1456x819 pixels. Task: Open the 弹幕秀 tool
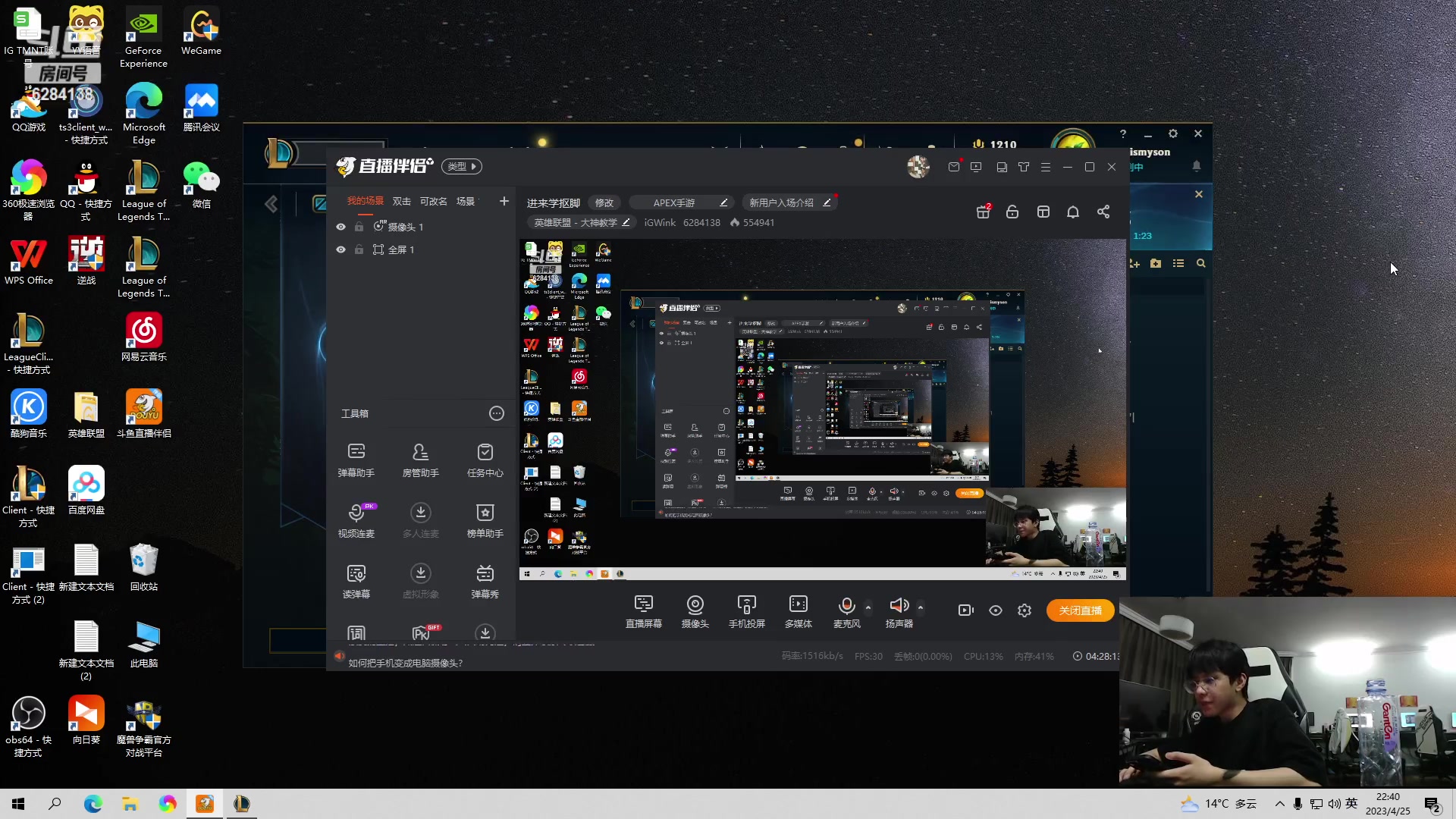click(485, 581)
